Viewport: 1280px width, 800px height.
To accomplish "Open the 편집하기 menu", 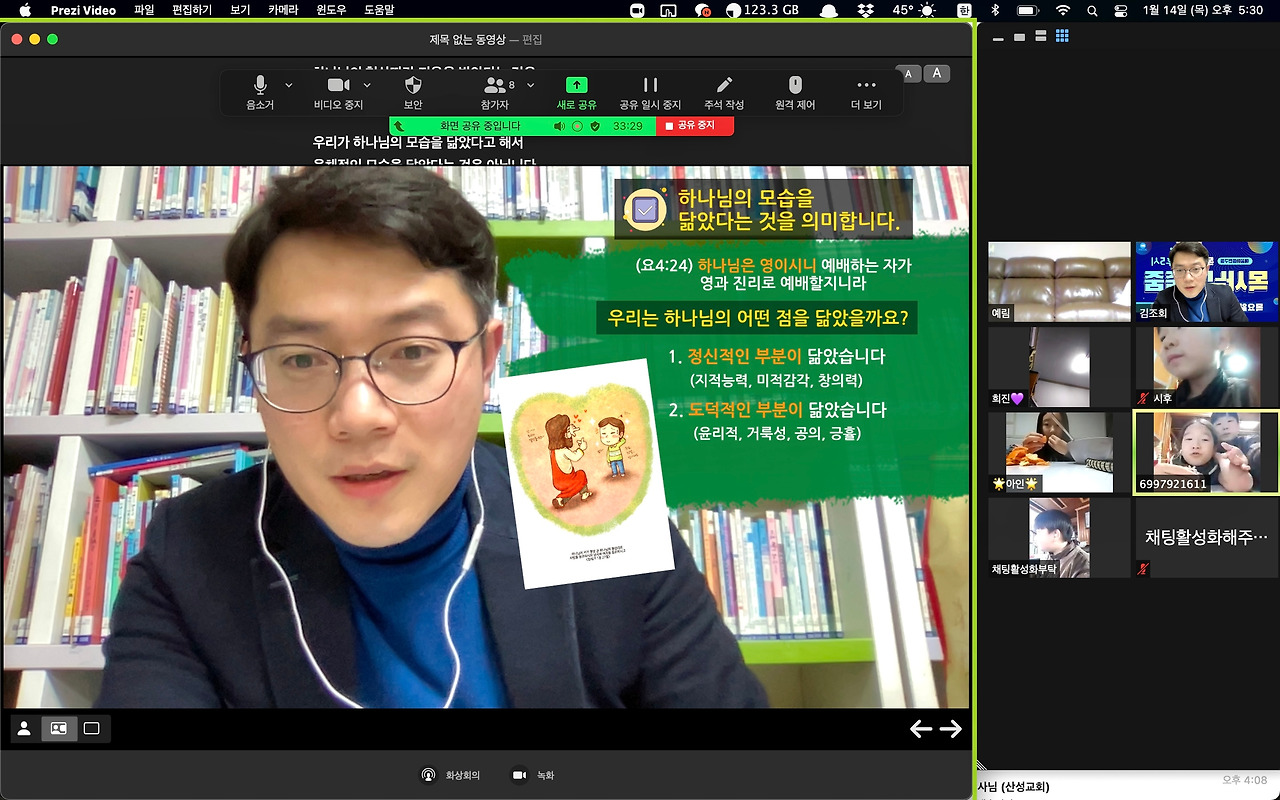I will pos(193,10).
